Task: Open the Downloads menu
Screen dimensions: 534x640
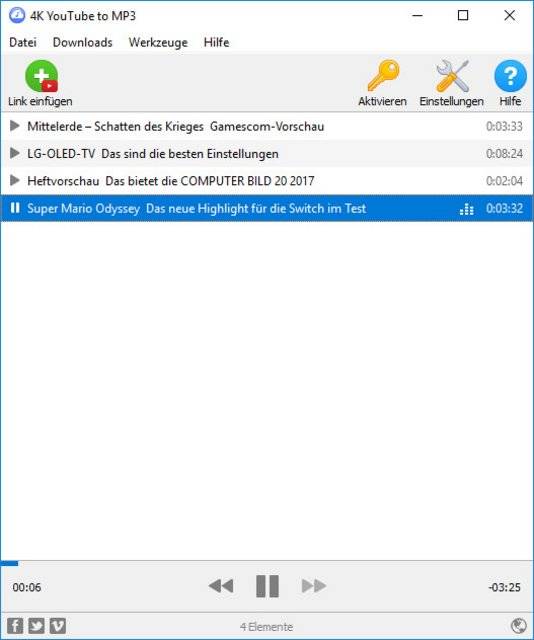Action: click(x=82, y=42)
